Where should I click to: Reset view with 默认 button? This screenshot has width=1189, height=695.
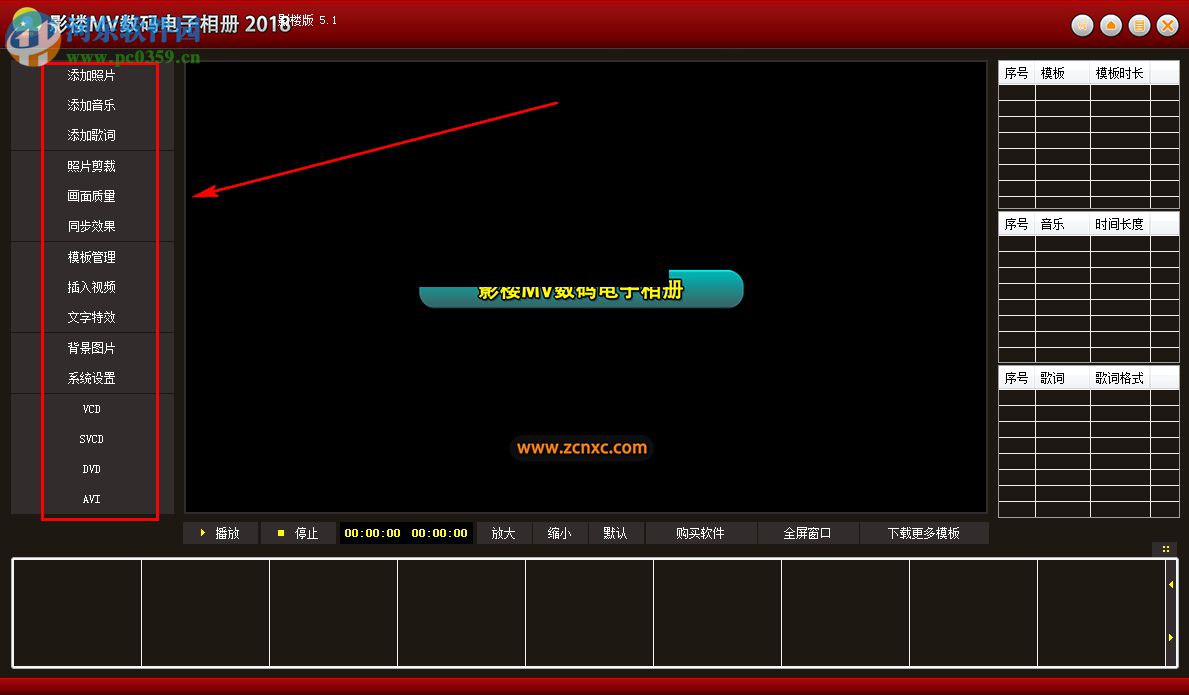[616, 534]
